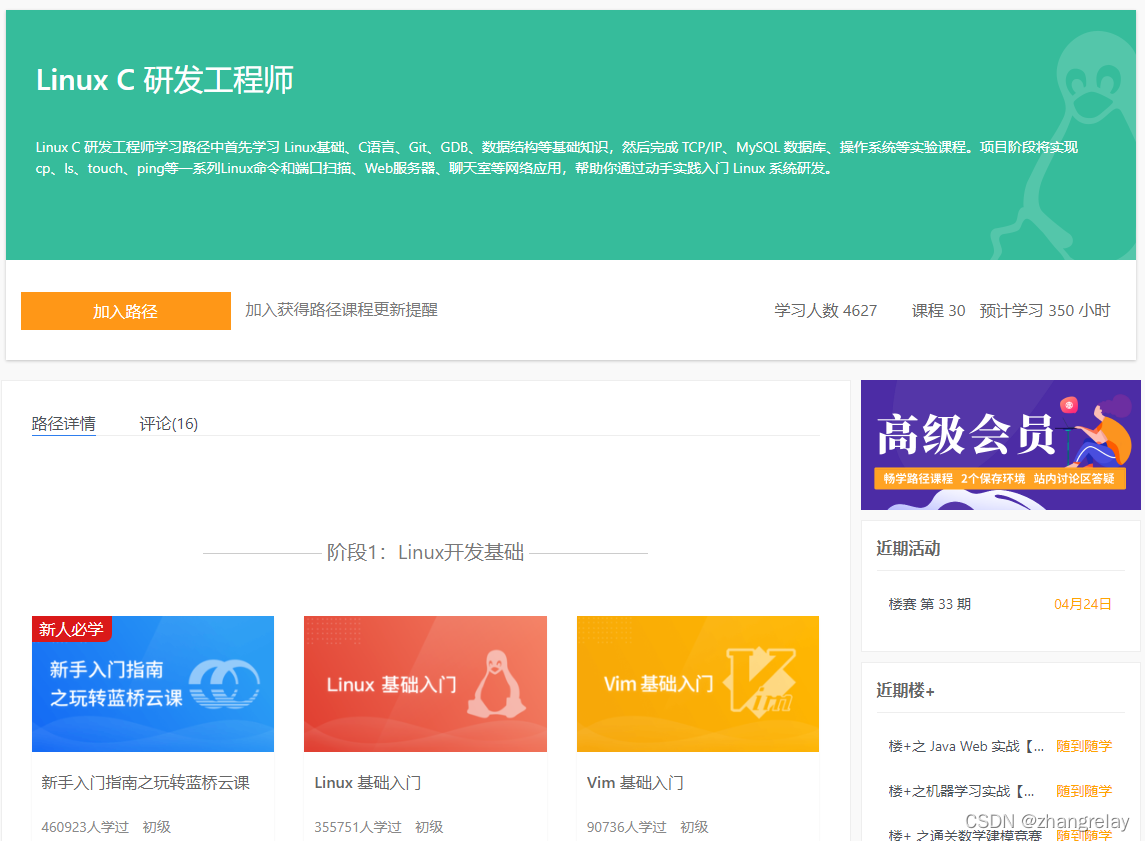Viewport: 1145px width, 841px height.
Task: Click the 355751人学过 learner count
Action: pyautogui.click(x=358, y=826)
